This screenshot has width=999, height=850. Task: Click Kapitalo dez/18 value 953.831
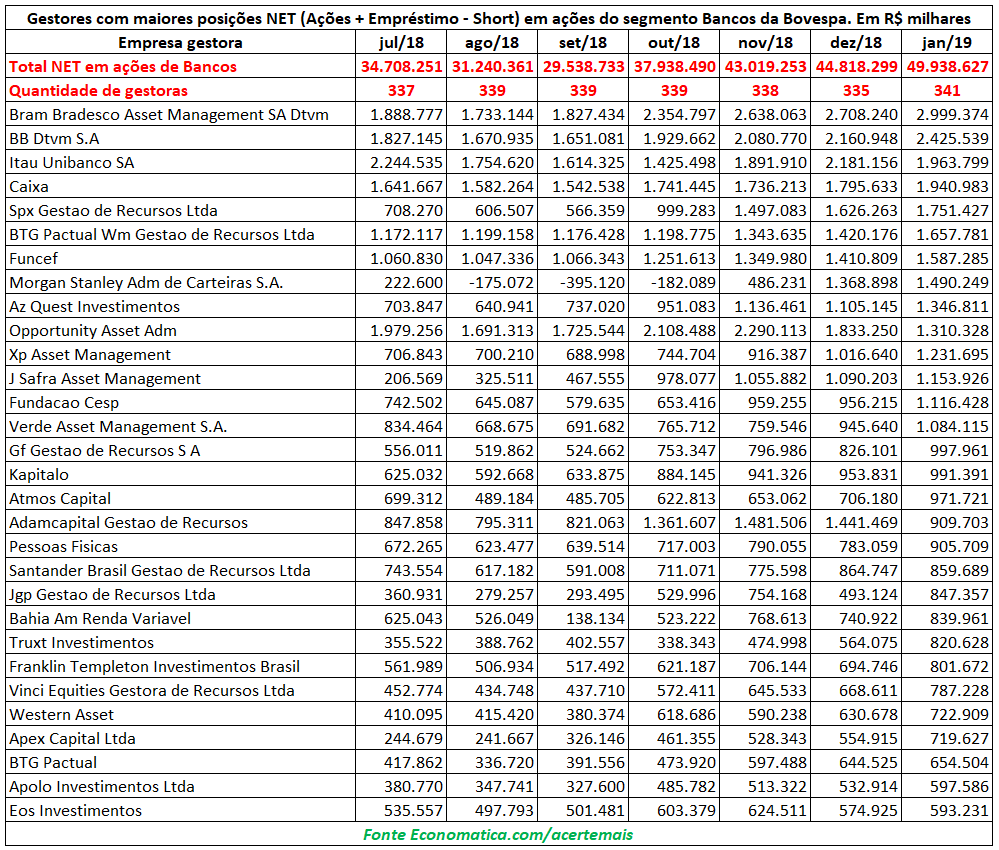pos(868,475)
